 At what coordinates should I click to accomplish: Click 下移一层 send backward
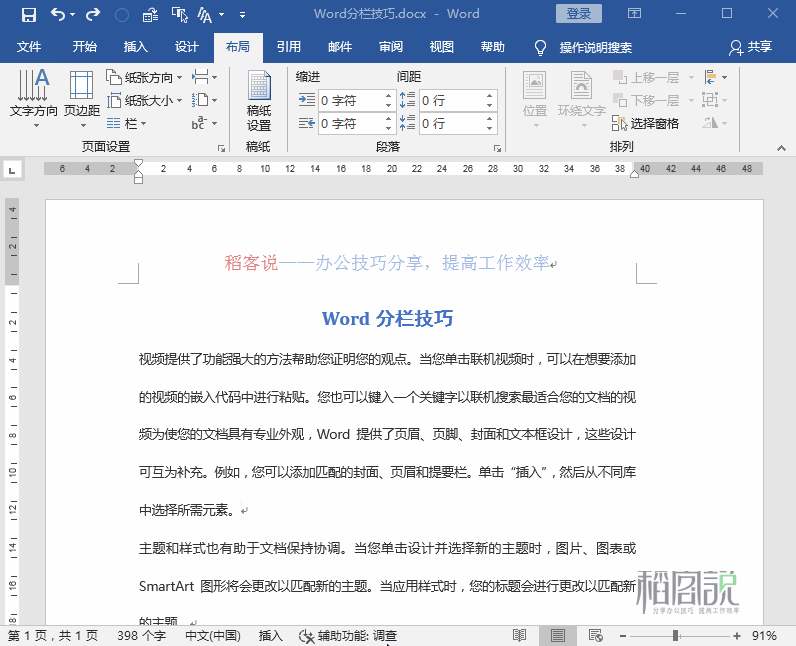(x=647, y=100)
